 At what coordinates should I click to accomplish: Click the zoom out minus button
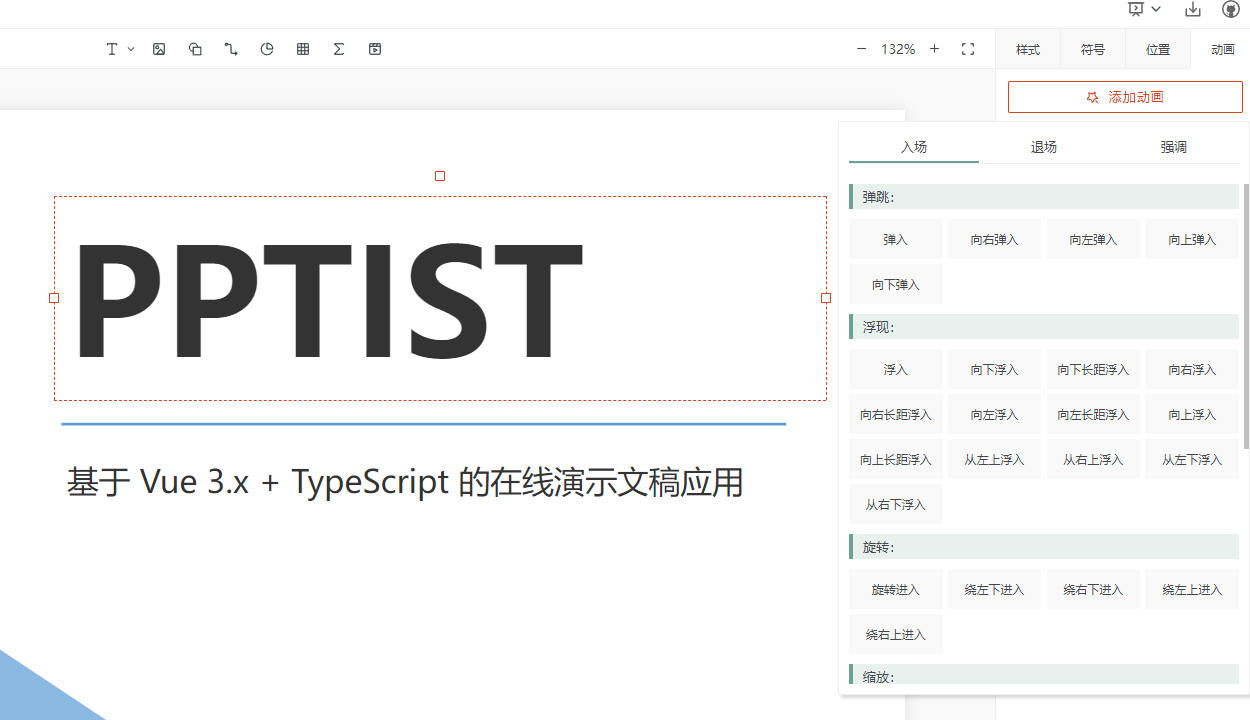(x=861, y=49)
